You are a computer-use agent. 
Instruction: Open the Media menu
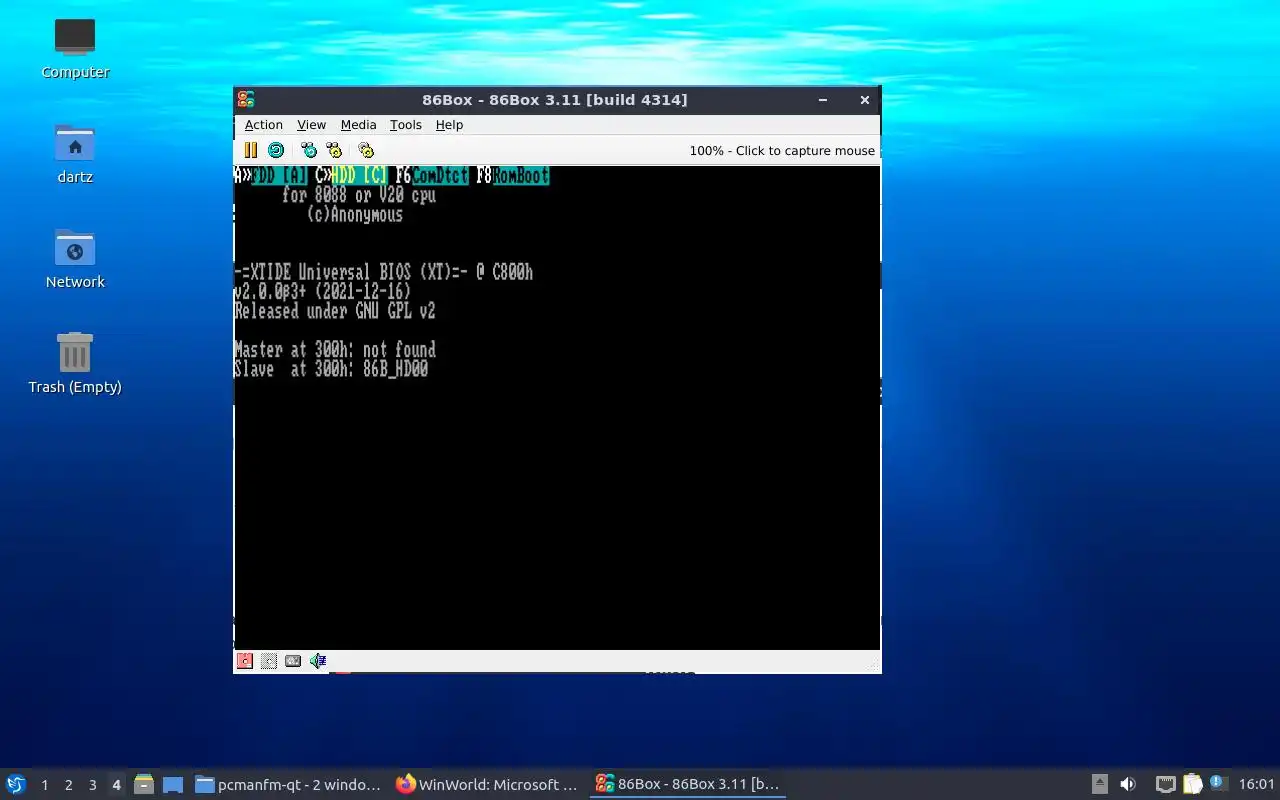click(x=358, y=125)
